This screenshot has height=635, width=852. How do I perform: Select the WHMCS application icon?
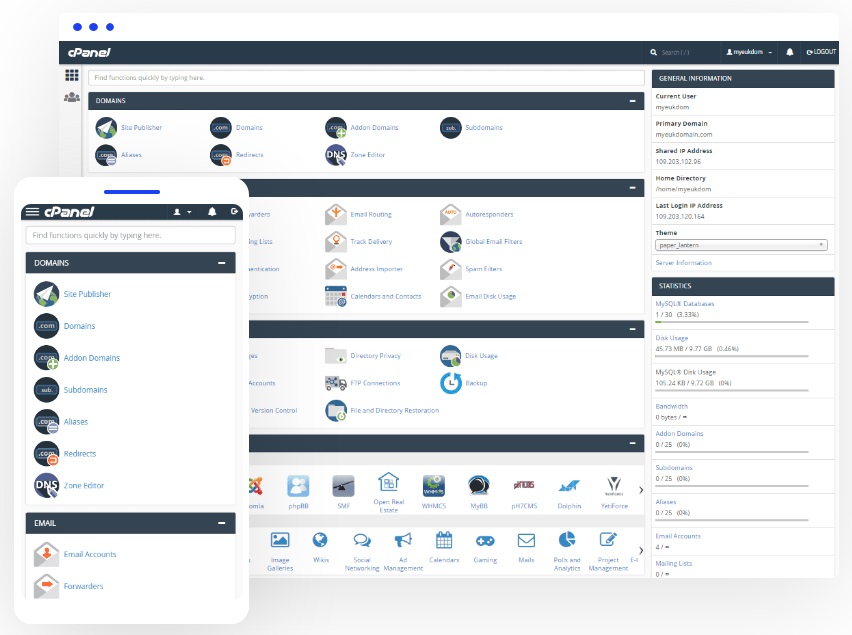pos(433,486)
